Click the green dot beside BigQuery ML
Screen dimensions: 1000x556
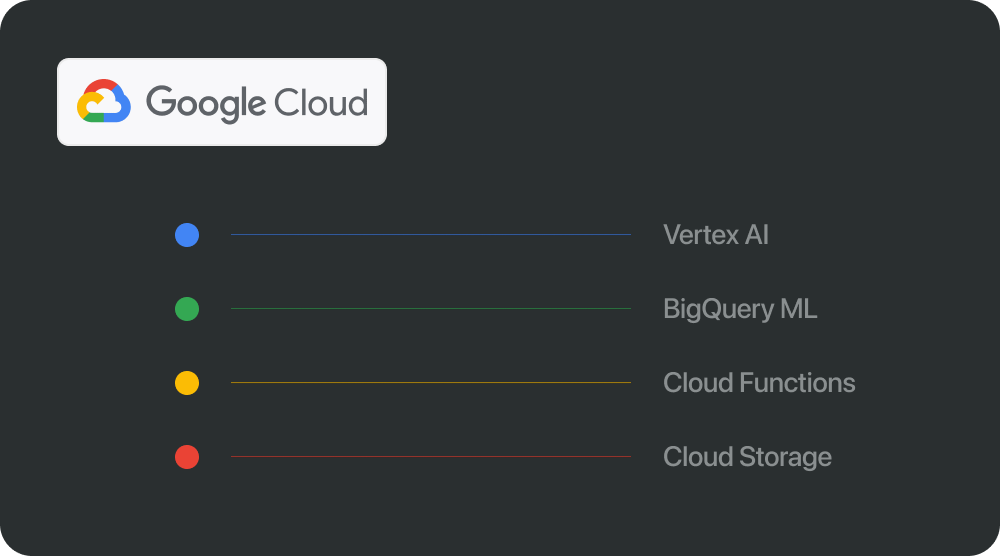[187, 309]
